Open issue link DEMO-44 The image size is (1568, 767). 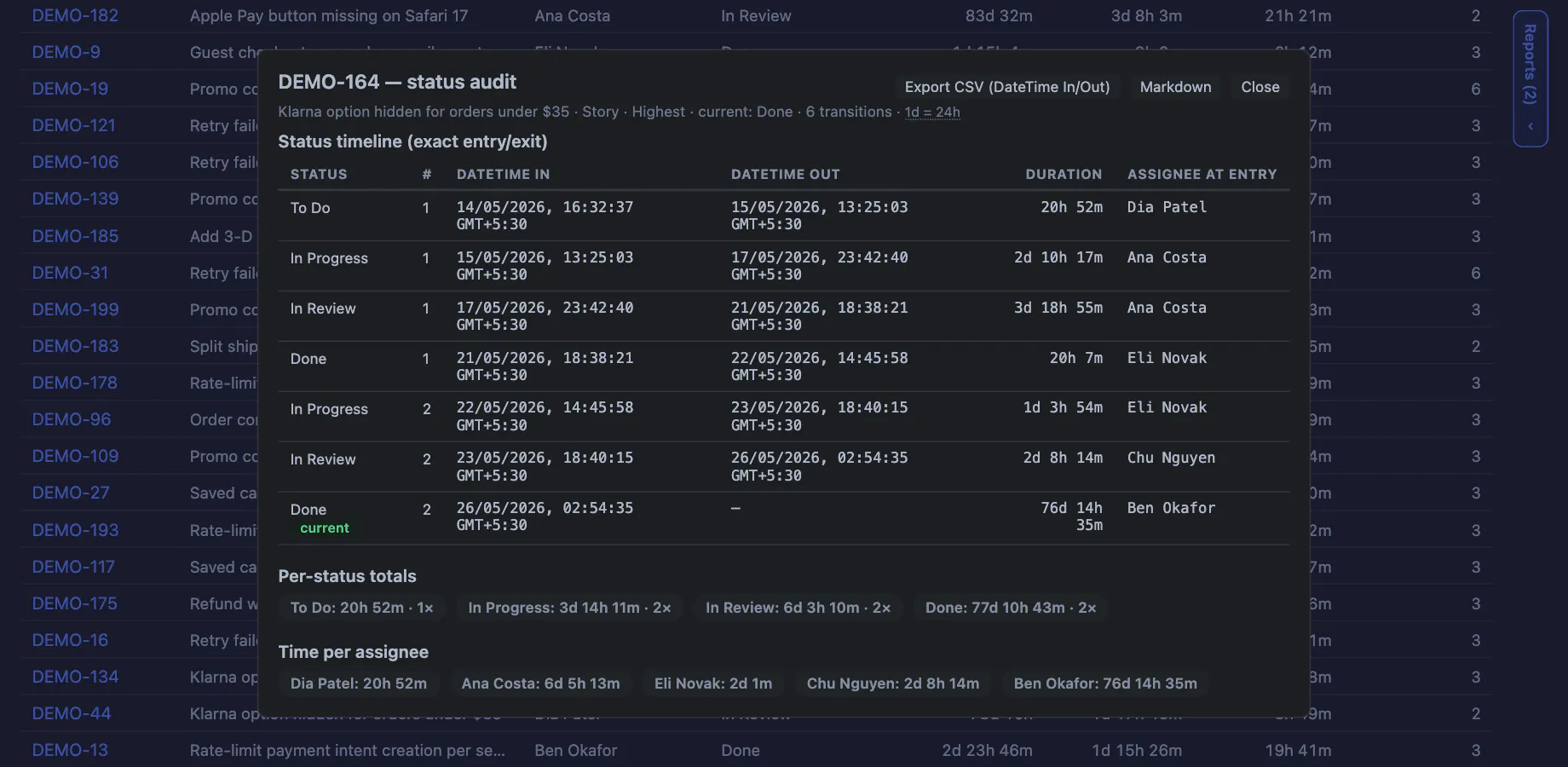coord(72,713)
